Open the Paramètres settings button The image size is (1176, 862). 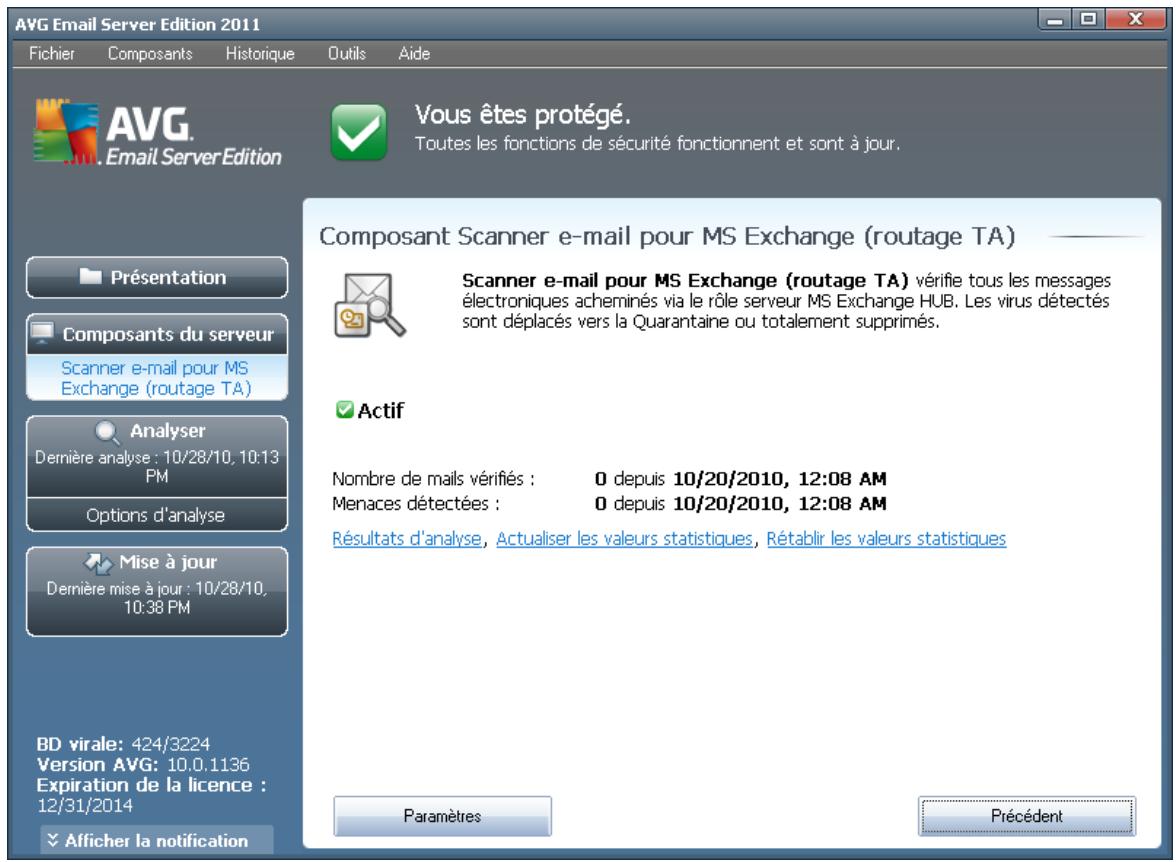pos(442,815)
